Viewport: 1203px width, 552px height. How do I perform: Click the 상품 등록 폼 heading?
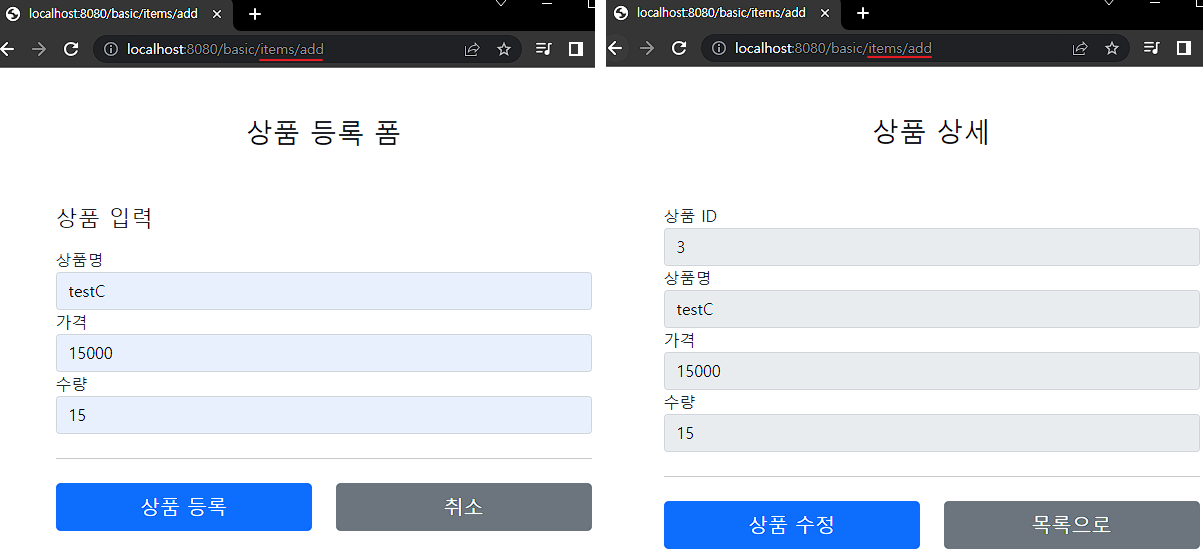pyautogui.click(x=324, y=133)
